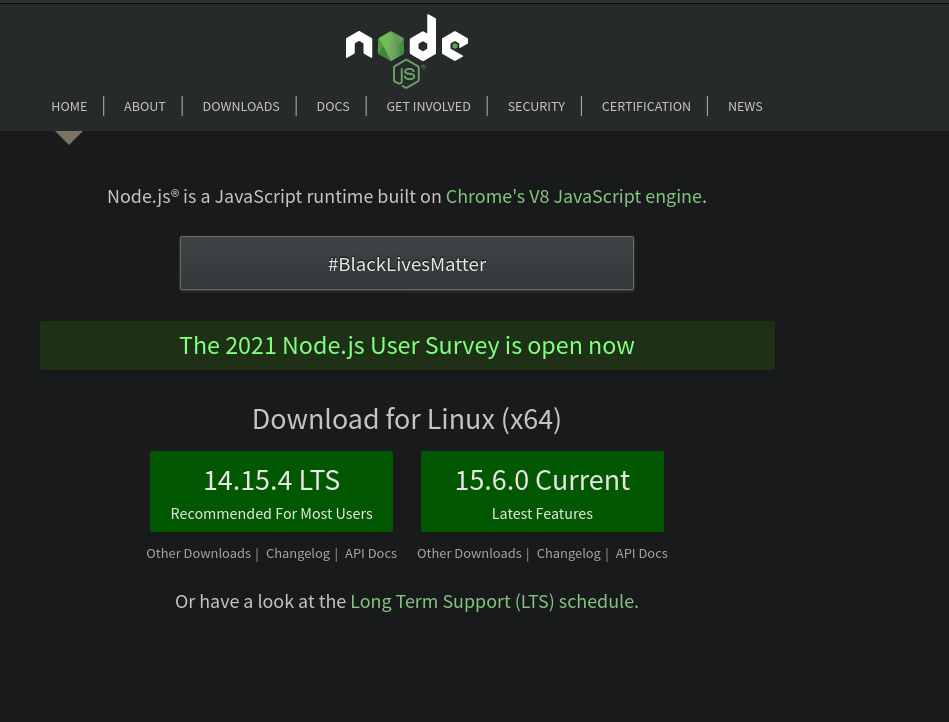Open GET INVOLVED section
The width and height of the screenshot is (949, 722).
(x=429, y=107)
